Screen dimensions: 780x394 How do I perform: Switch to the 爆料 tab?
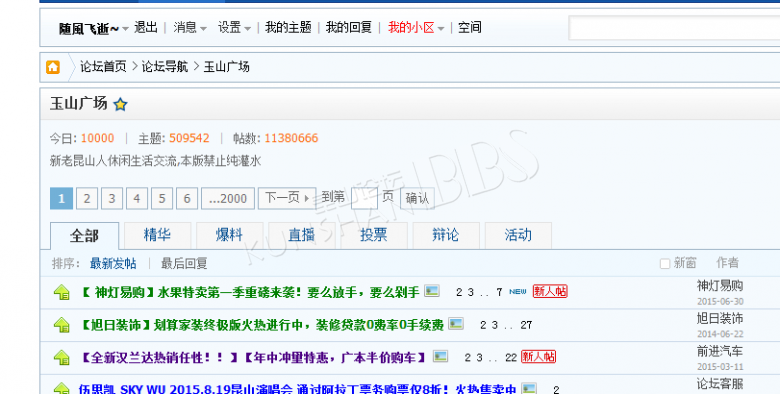(x=229, y=235)
